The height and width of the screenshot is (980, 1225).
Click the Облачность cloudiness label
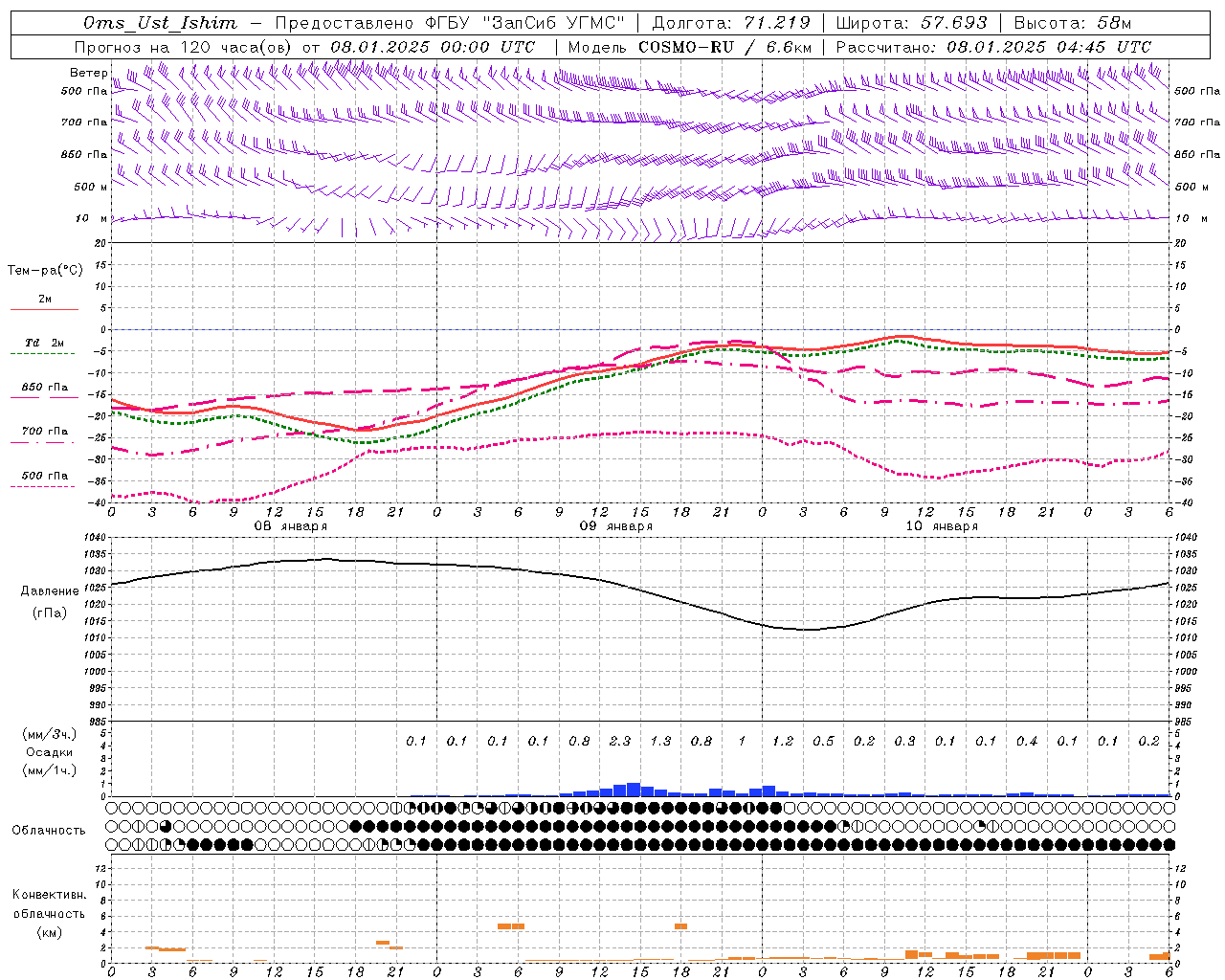[x=49, y=831]
